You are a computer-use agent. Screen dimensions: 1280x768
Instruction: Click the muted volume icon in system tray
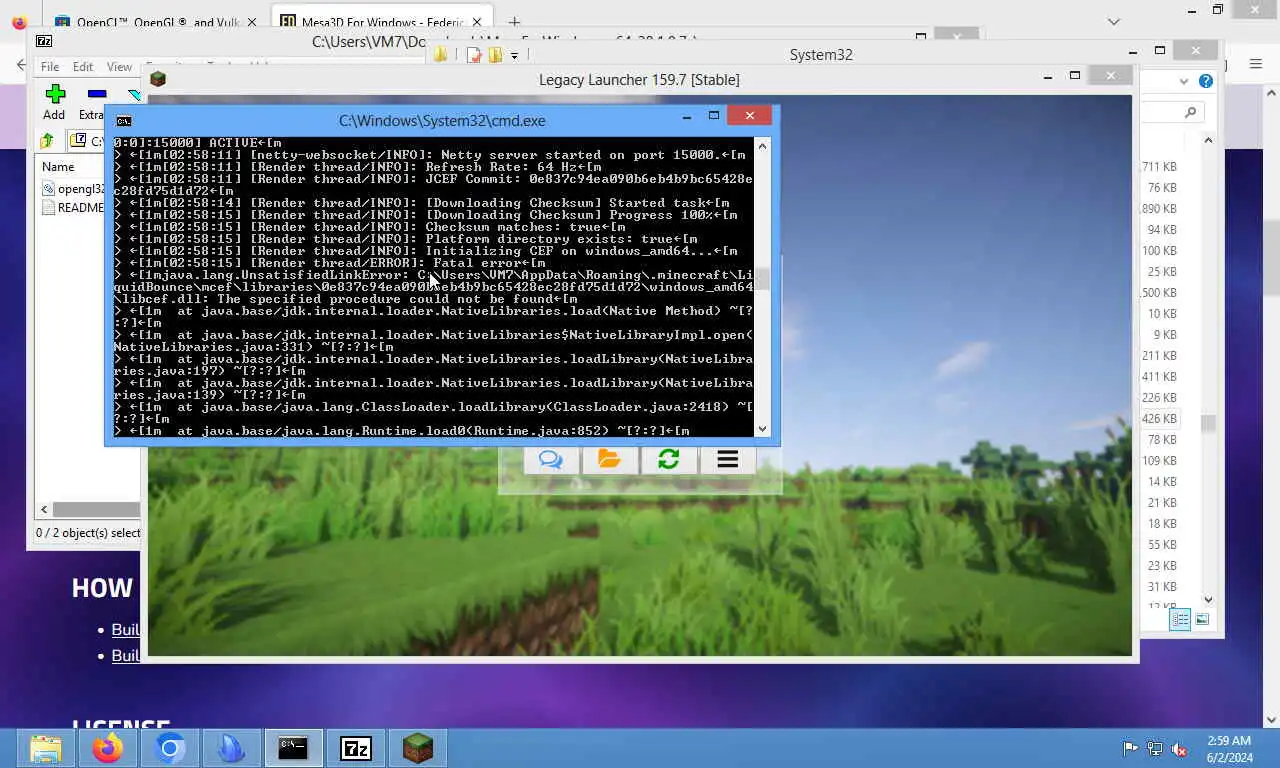click(1179, 748)
